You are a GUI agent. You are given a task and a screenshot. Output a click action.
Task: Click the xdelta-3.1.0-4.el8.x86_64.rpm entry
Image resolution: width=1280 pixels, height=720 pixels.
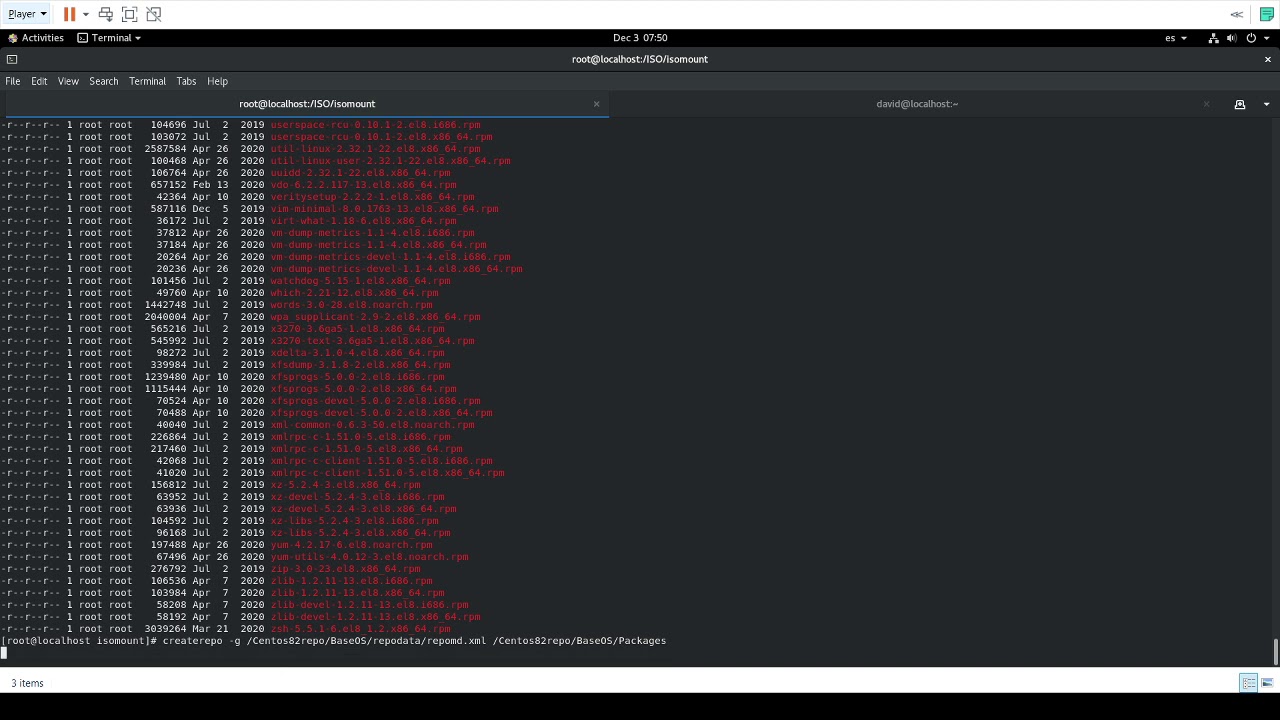(x=357, y=353)
